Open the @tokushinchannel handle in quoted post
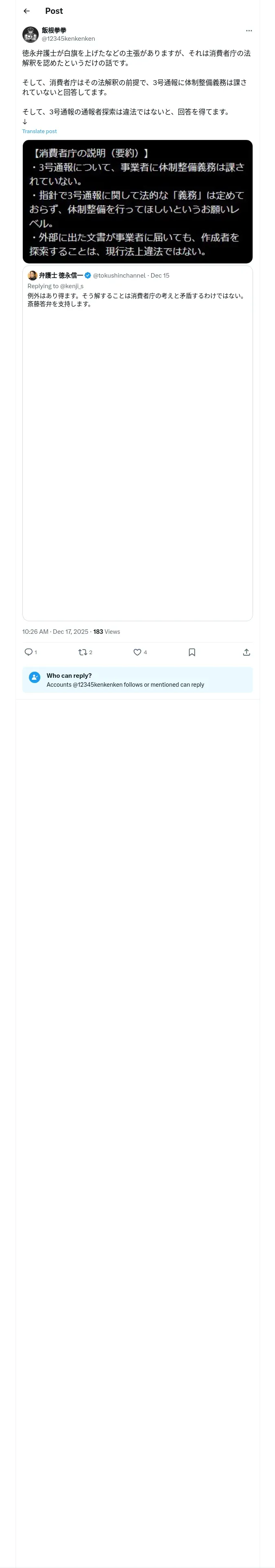 point(119,276)
